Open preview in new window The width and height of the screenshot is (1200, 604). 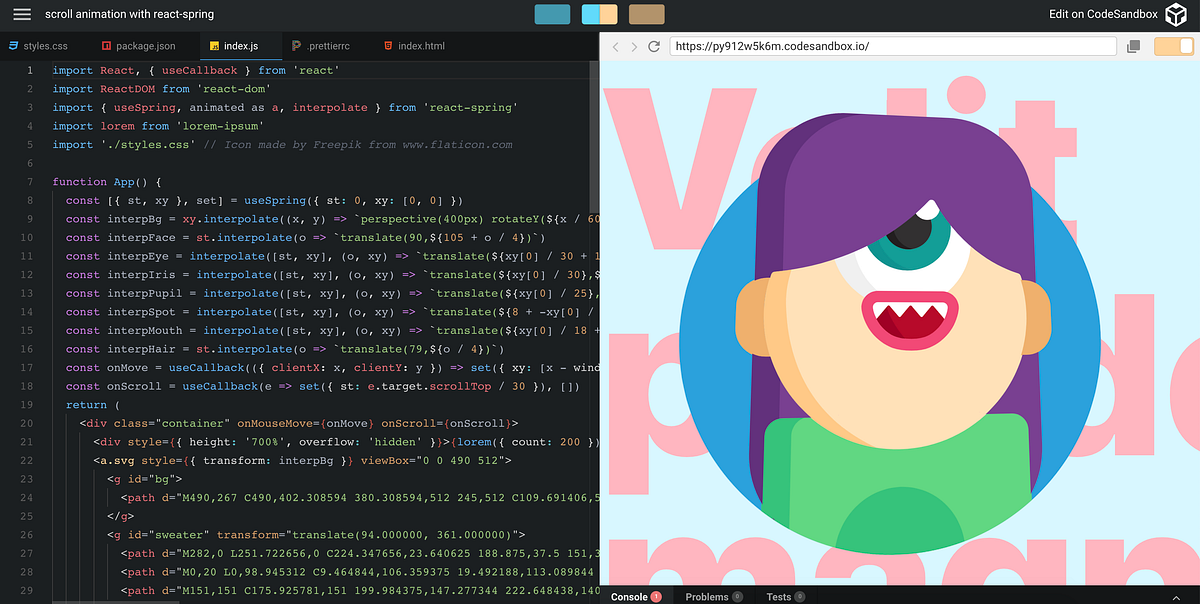pyautogui.click(x=1134, y=46)
